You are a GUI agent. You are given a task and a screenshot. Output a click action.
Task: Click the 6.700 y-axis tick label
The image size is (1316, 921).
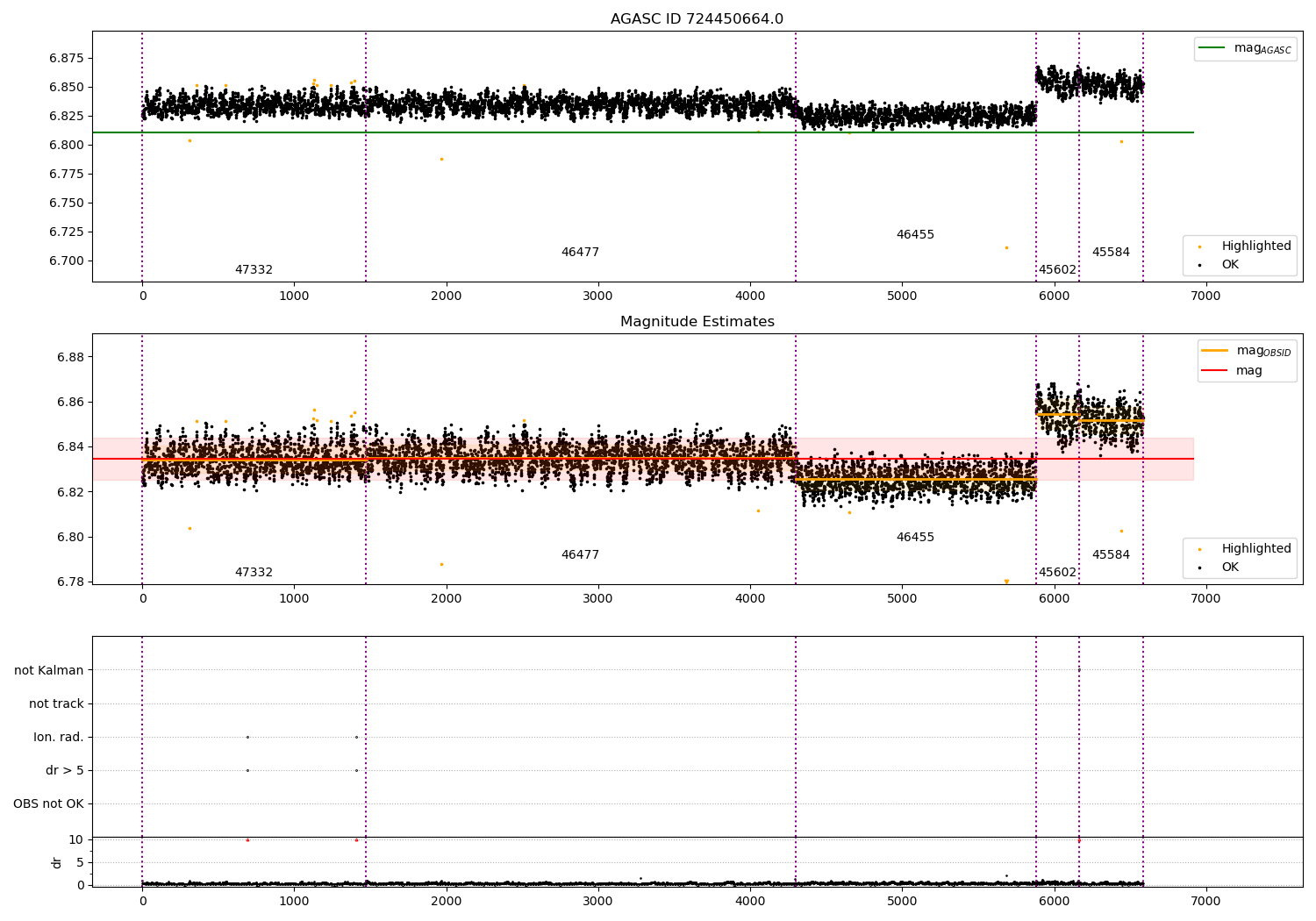click(66, 261)
